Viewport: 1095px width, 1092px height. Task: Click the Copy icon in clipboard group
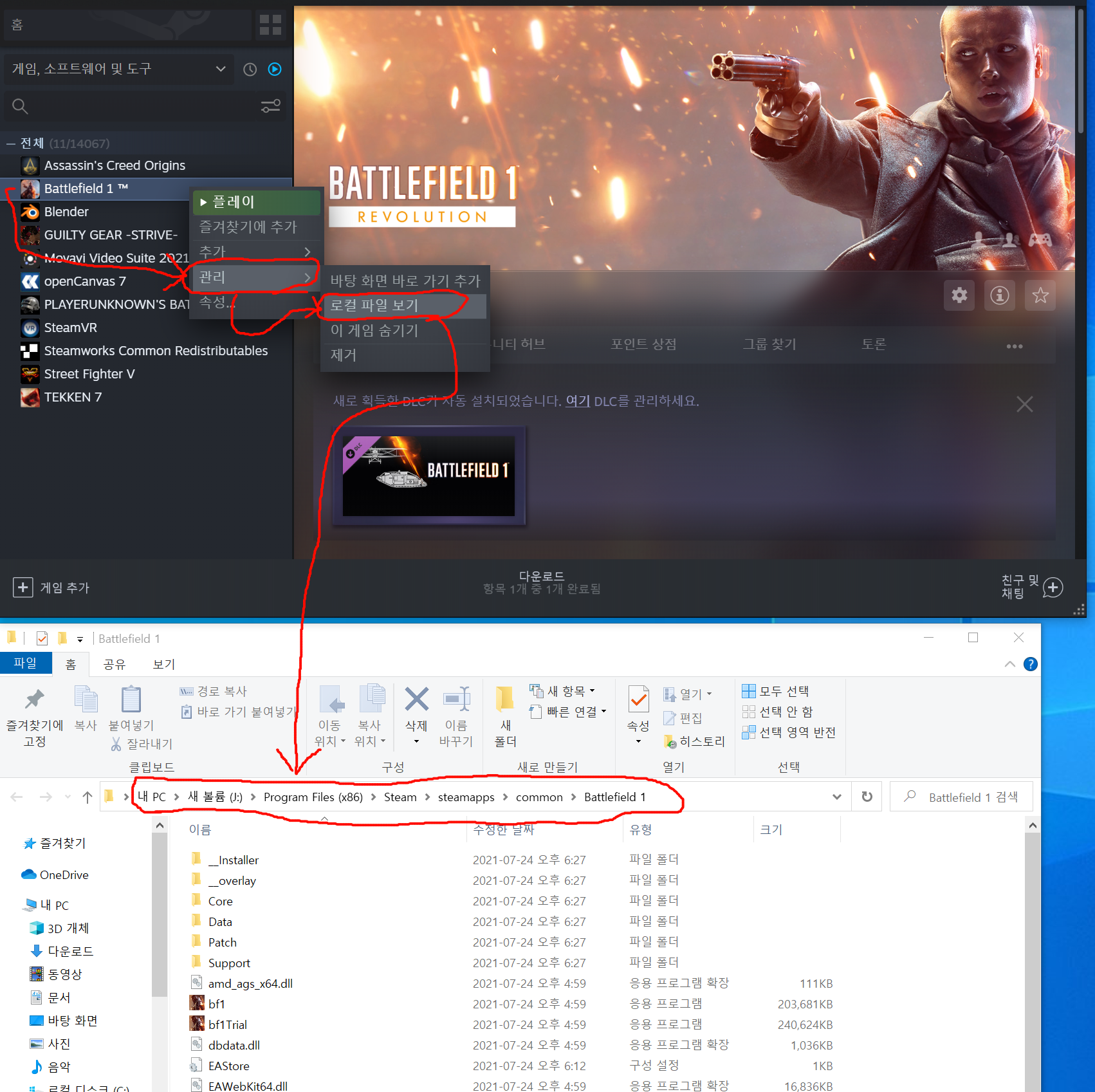coord(86,699)
